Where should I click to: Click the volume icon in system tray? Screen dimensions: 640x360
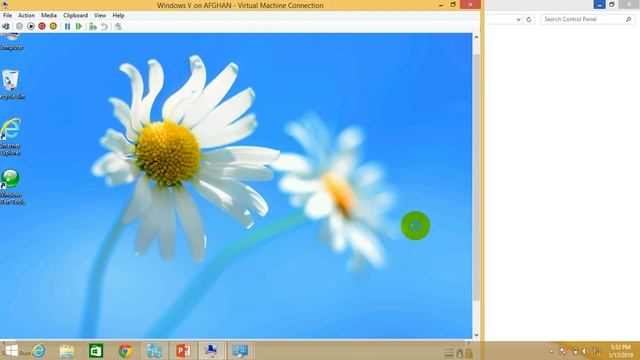[x=584, y=351]
